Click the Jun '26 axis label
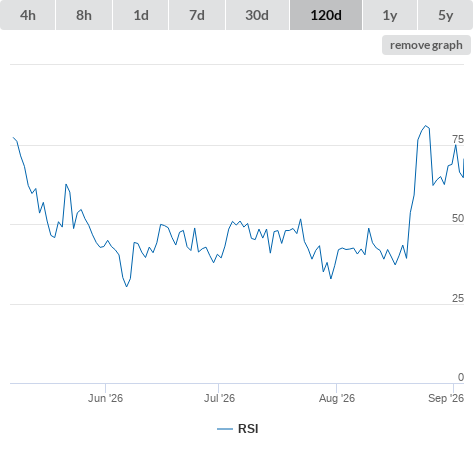This screenshot has width=474, height=455. (x=105, y=398)
